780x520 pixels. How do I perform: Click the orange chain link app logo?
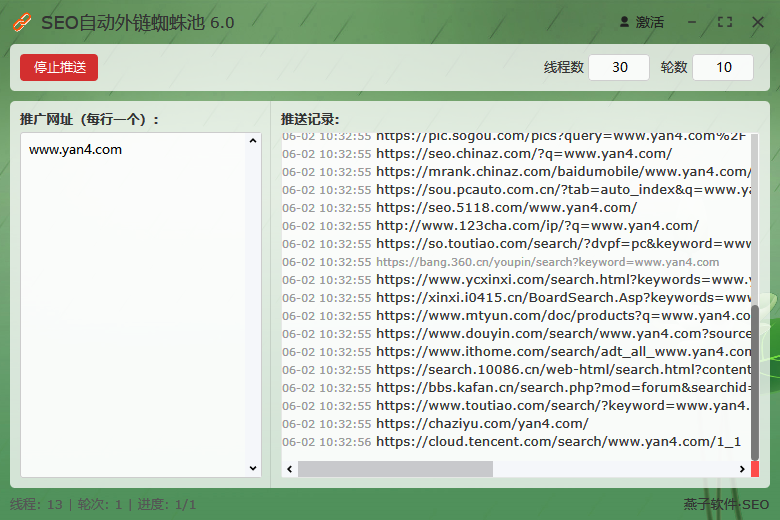[21, 23]
